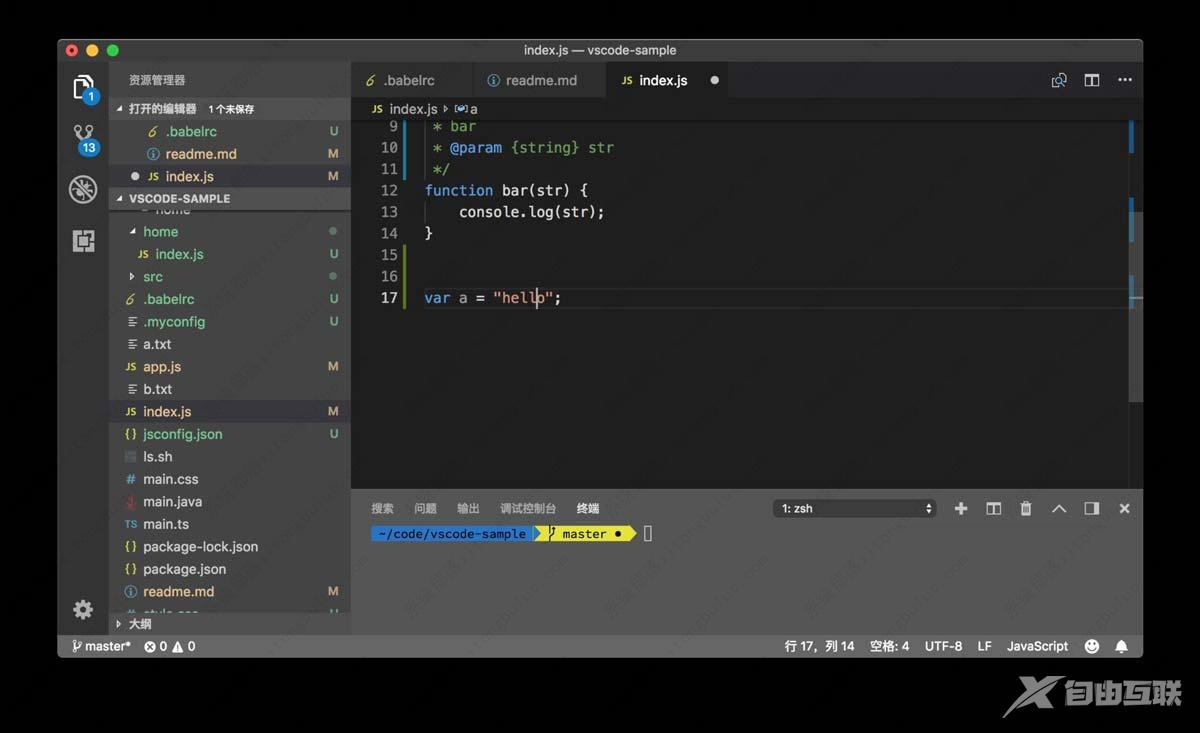
Task: Open app.js file
Action: 229,367
